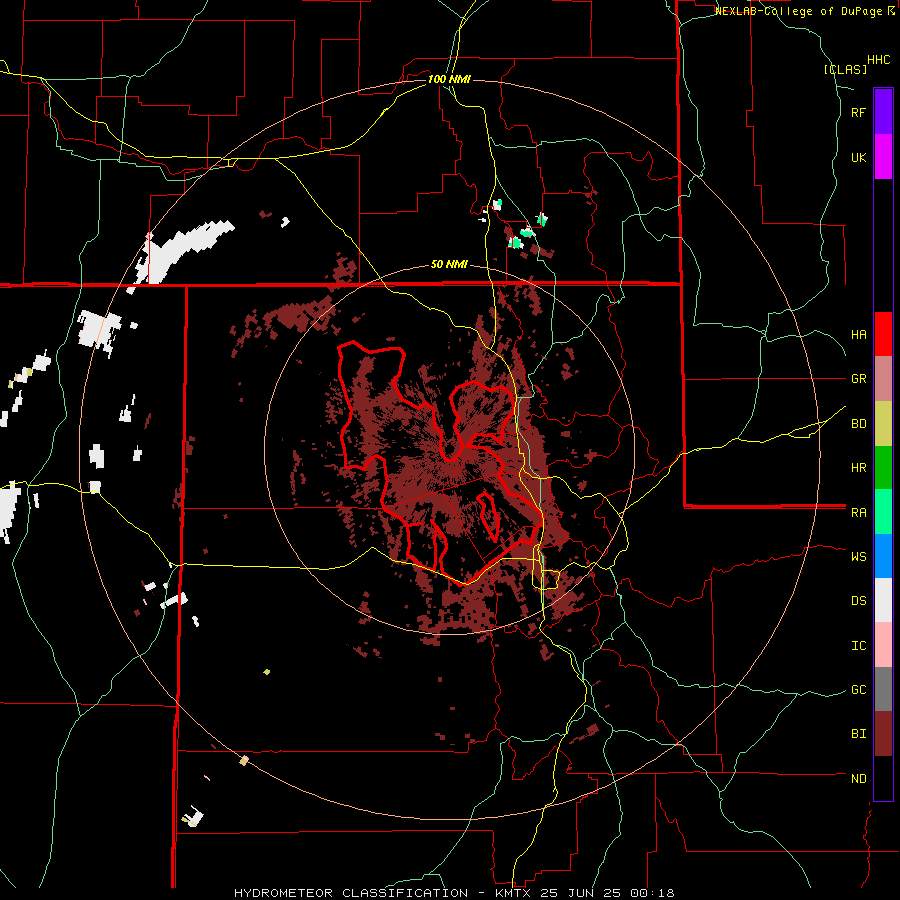Click the HYDROMETEOR CLASSIFICATION title text
This screenshot has height=900, width=900.
351,893
